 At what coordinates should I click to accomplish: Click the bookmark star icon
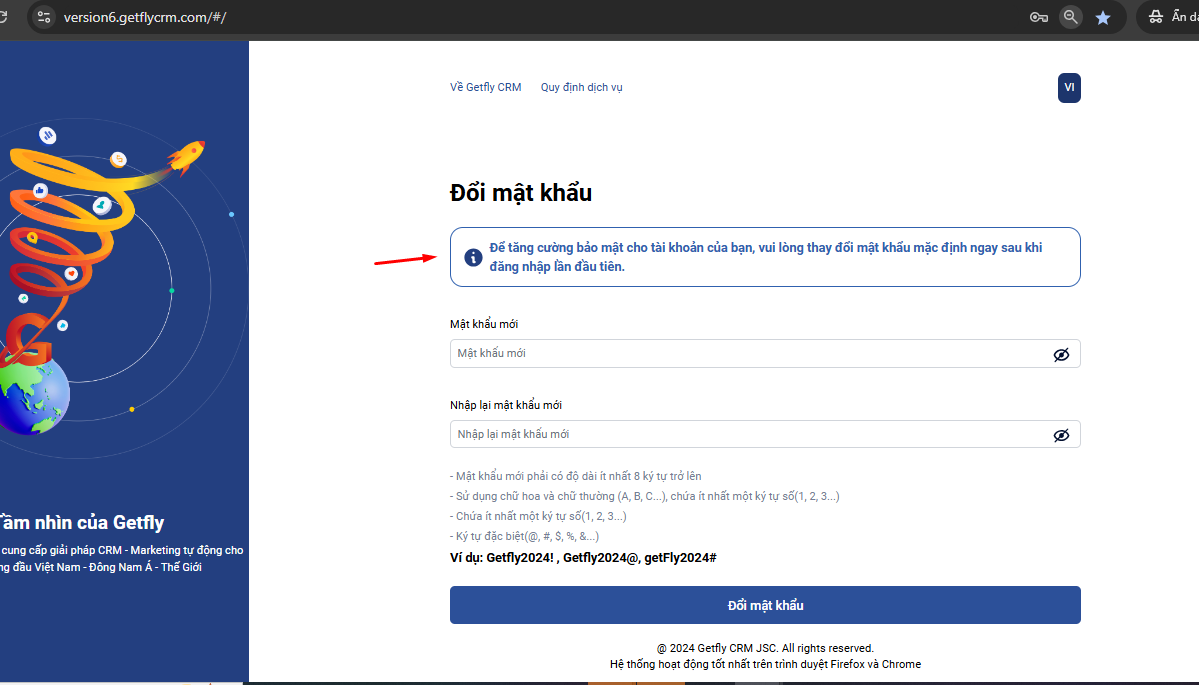pyautogui.click(x=1103, y=17)
